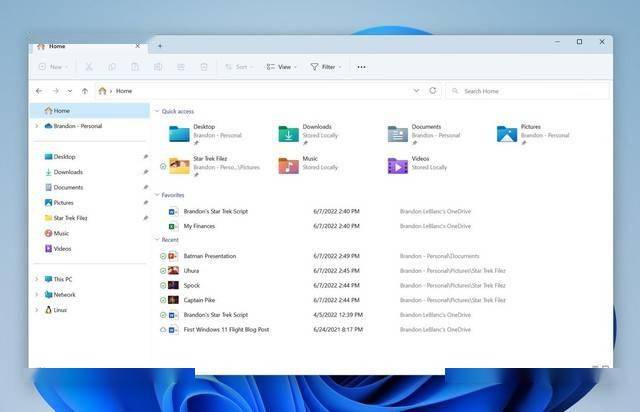This screenshot has height=412, width=640.
Task: Open the Downloads folder in Quick access
Action: pos(289,134)
